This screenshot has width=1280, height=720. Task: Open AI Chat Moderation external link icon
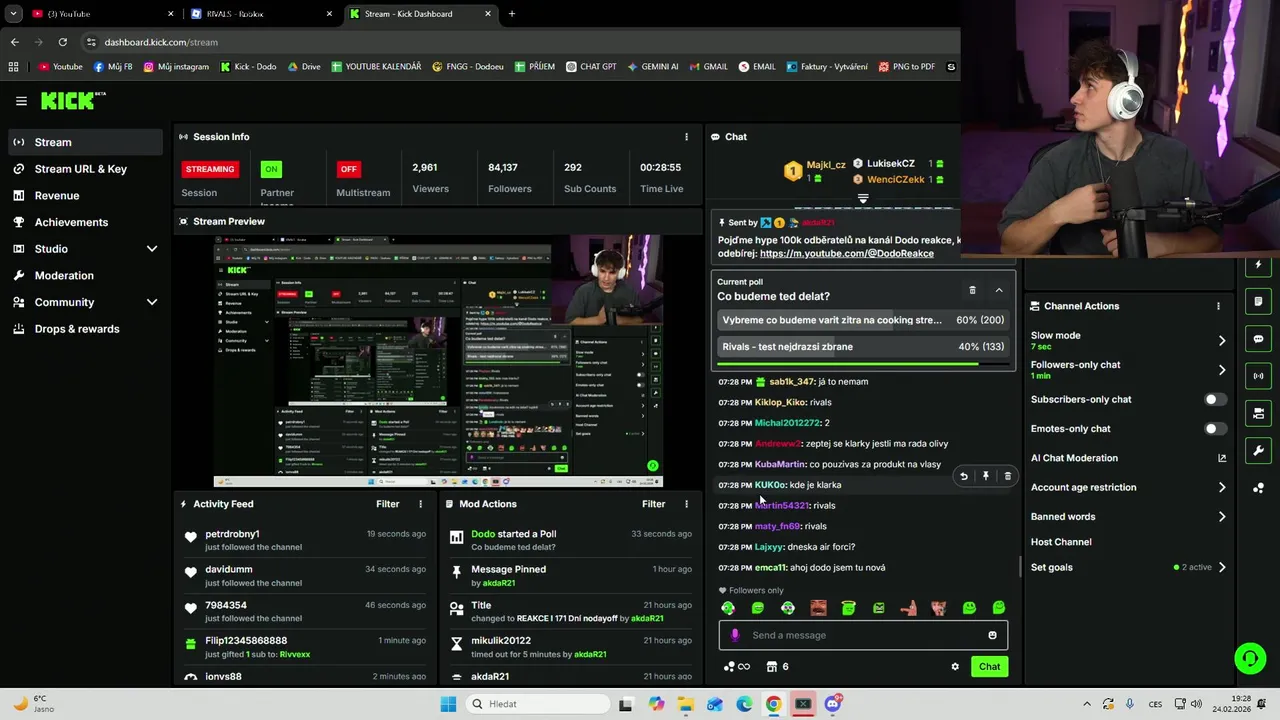point(1221,458)
